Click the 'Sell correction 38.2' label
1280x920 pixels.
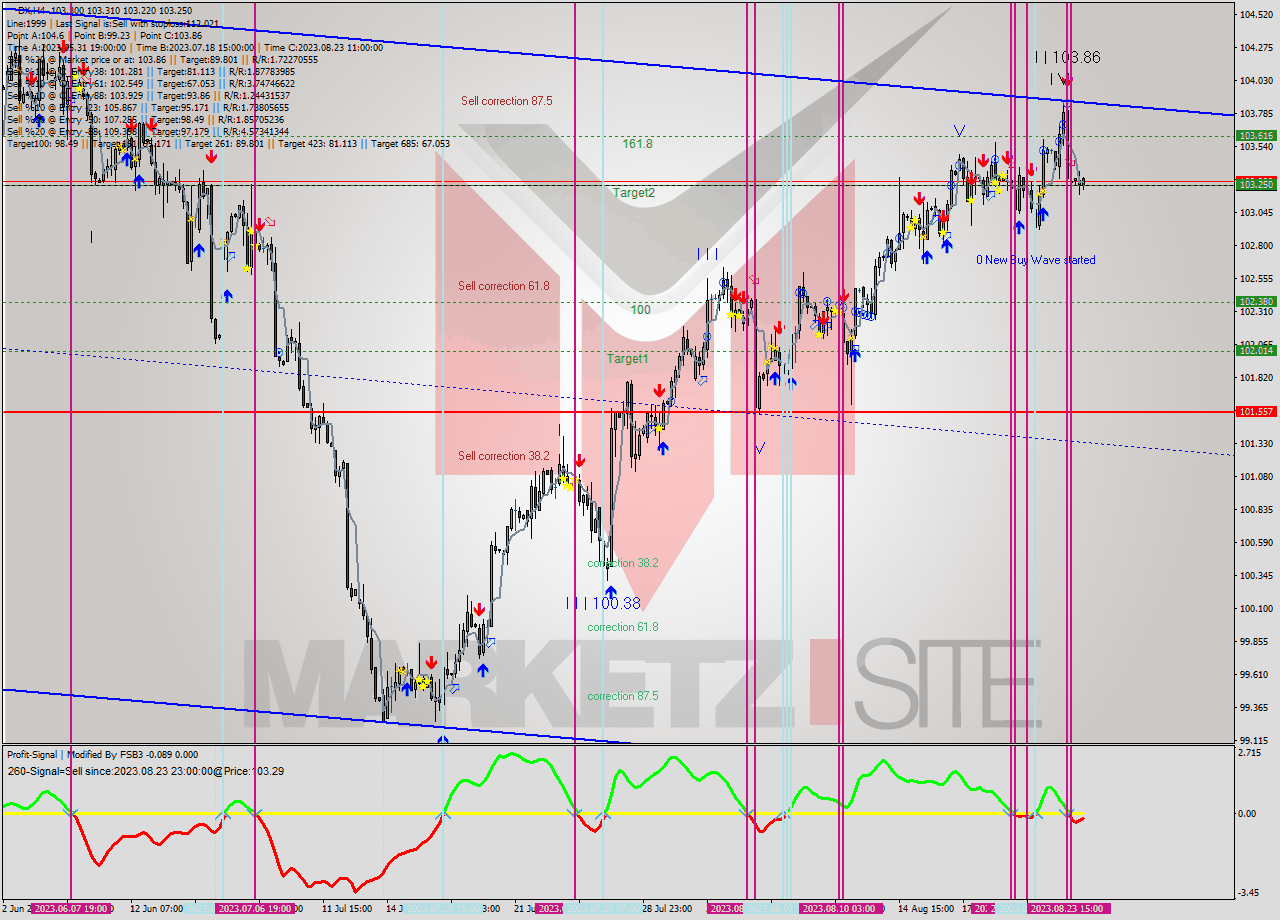(x=504, y=456)
